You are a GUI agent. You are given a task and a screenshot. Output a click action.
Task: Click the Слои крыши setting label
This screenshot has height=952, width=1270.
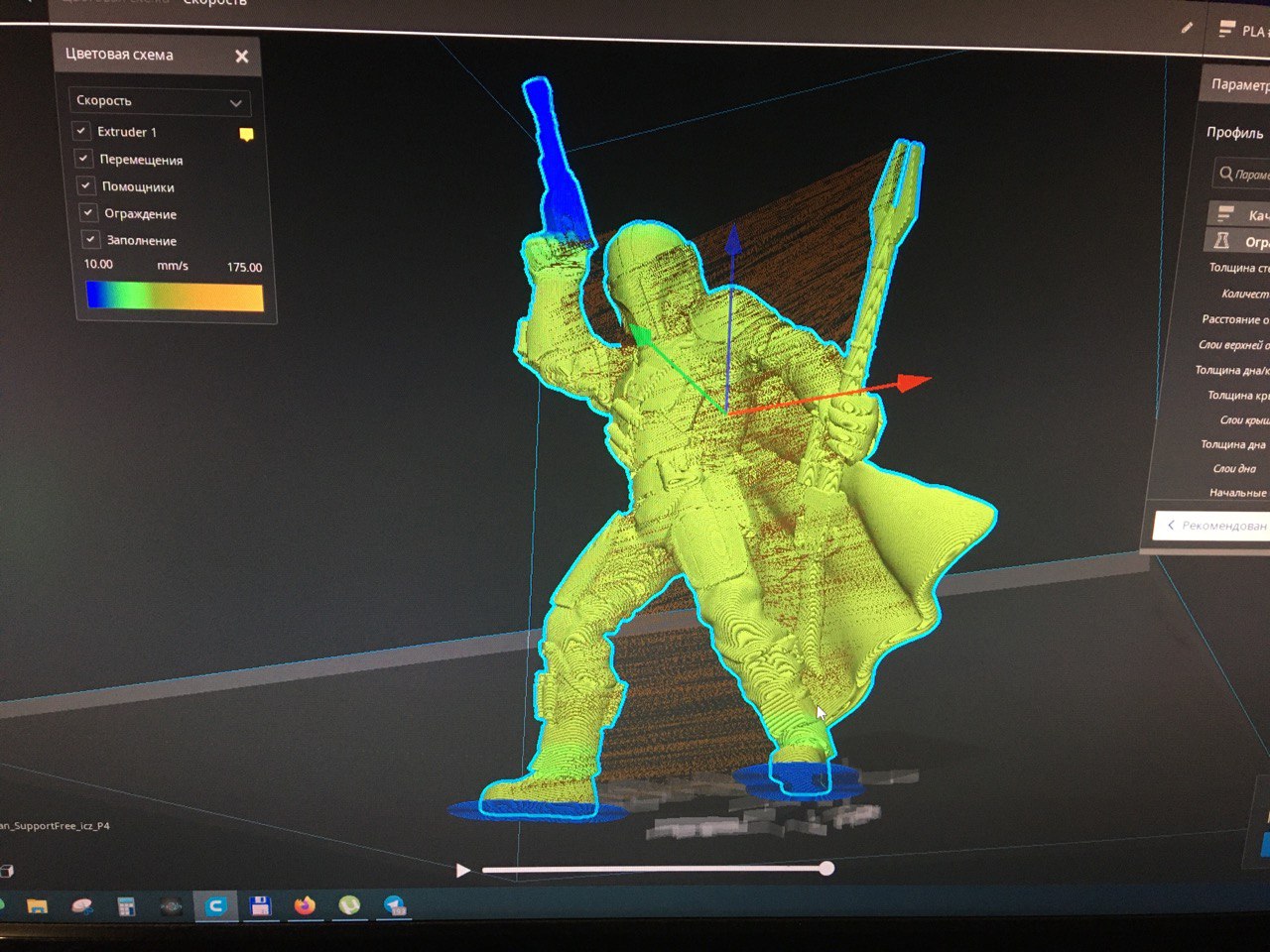point(1243,420)
